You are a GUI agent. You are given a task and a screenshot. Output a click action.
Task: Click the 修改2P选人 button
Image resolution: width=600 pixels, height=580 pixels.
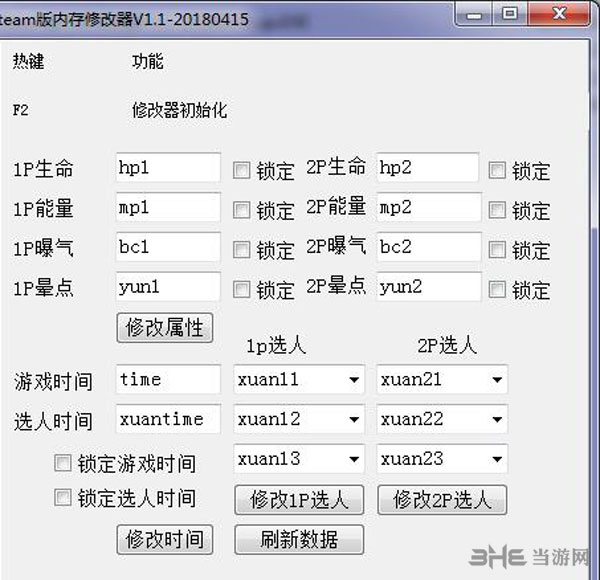click(x=442, y=500)
